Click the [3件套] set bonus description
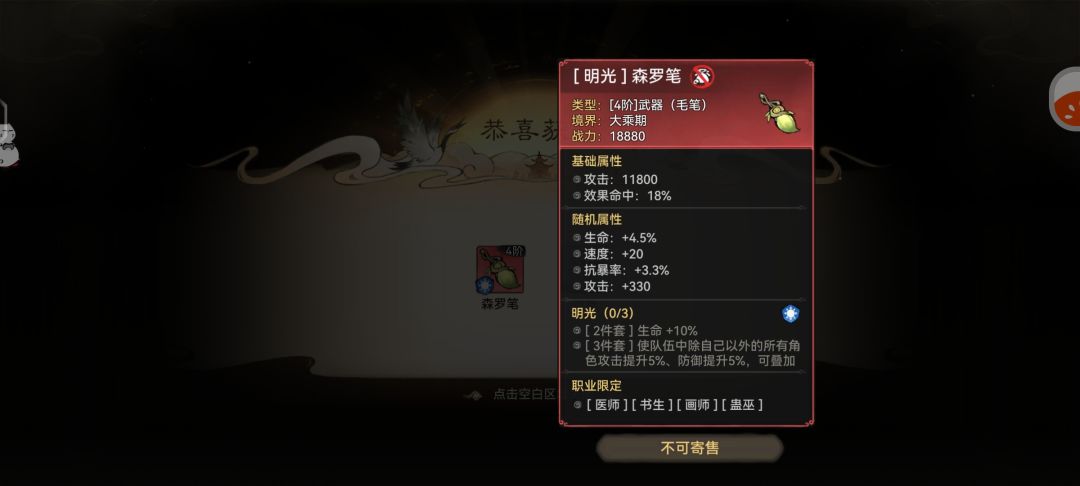The height and width of the screenshot is (486, 1080). point(692,353)
